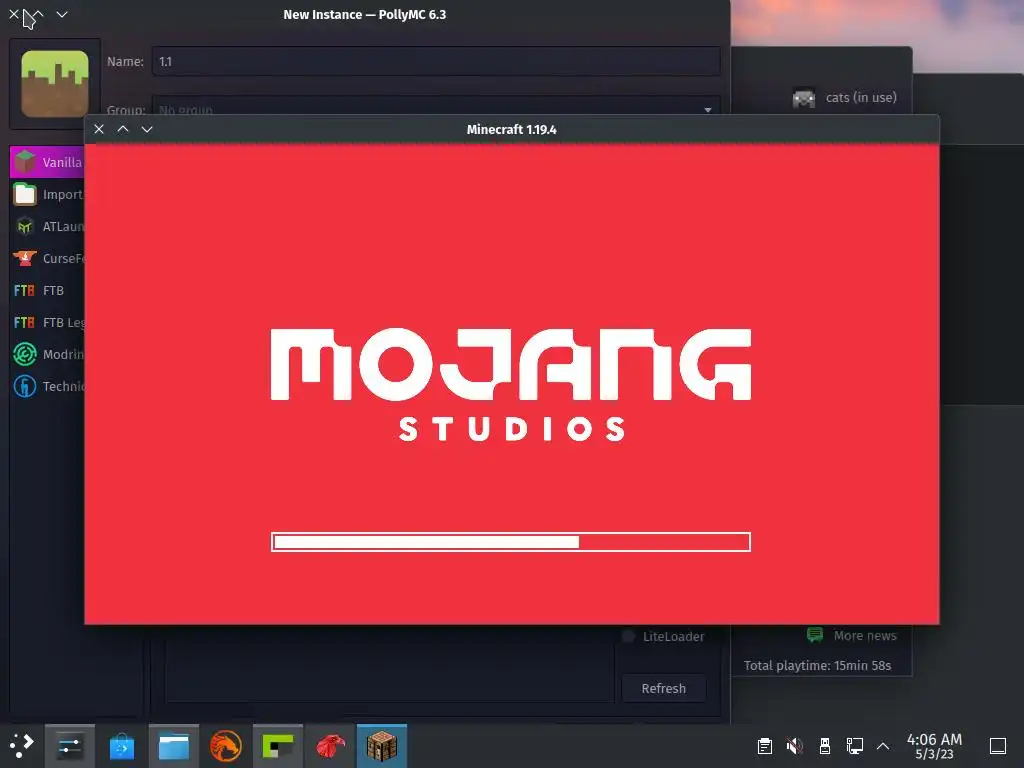Screen dimensions: 1024x768
Task: Open the removable devices tray icon
Action: click(x=825, y=746)
